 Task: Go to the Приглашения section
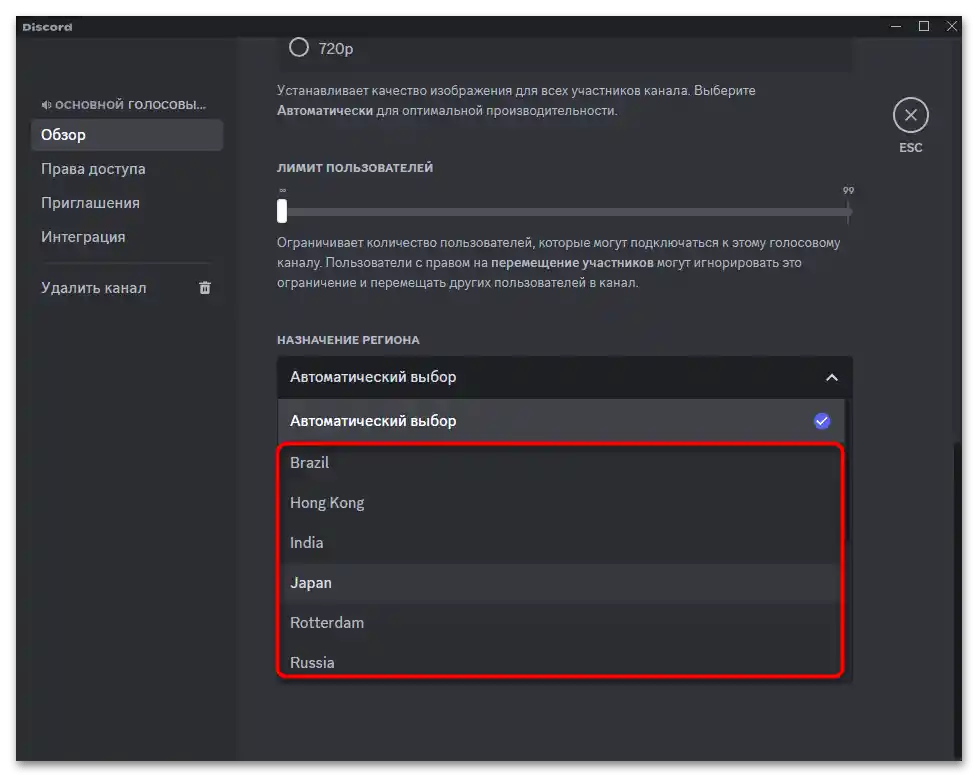pos(90,203)
